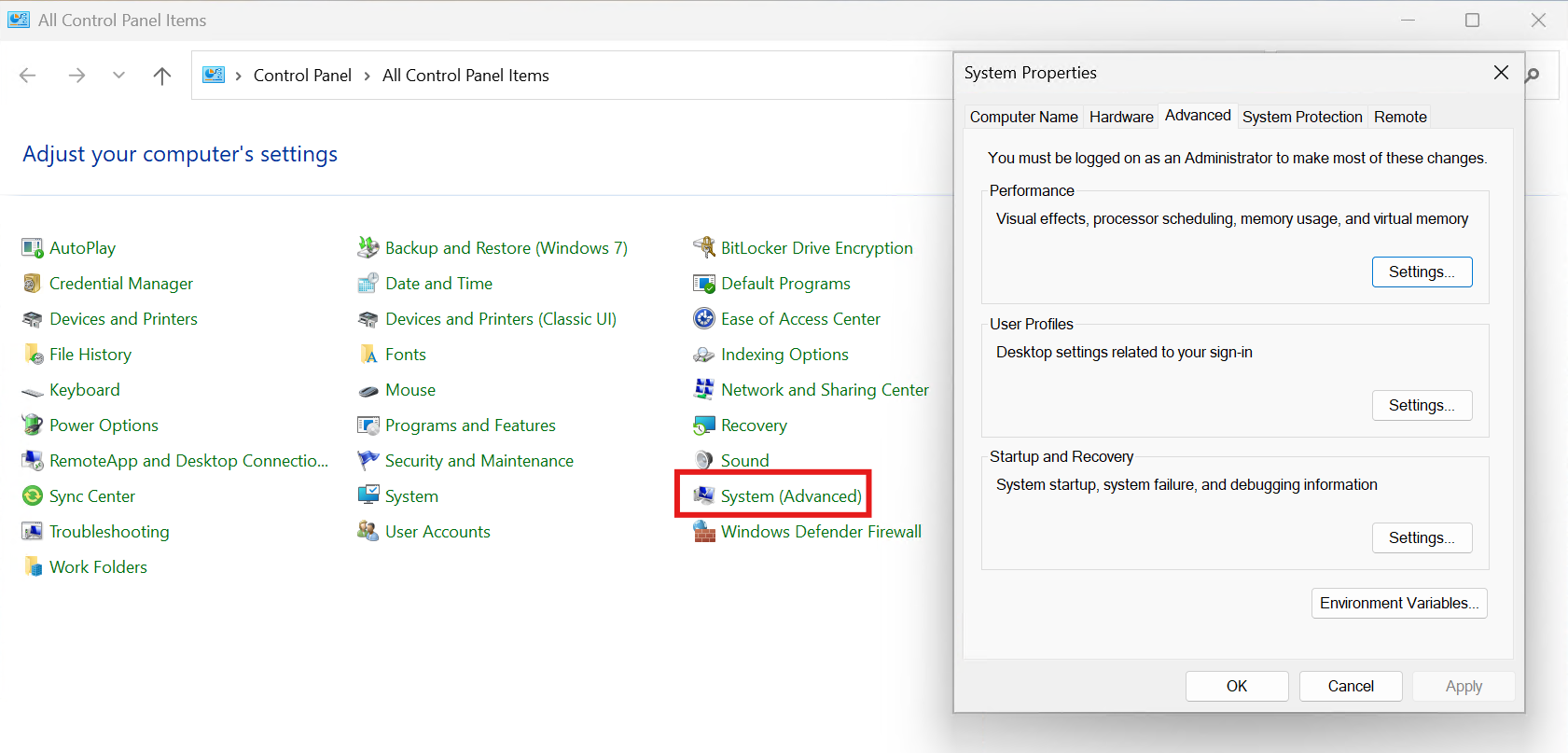
Task: Click the Mouse settings icon
Action: coord(368,390)
